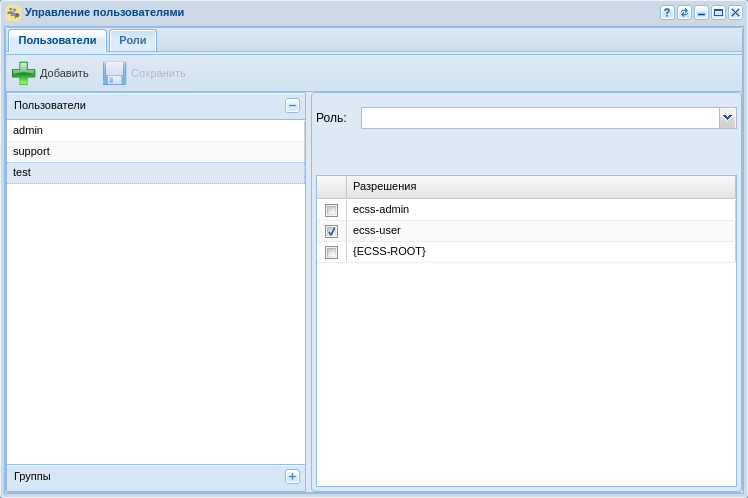Maximize the user management window
The image size is (748, 498).
pyautogui.click(x=718, y=12)
